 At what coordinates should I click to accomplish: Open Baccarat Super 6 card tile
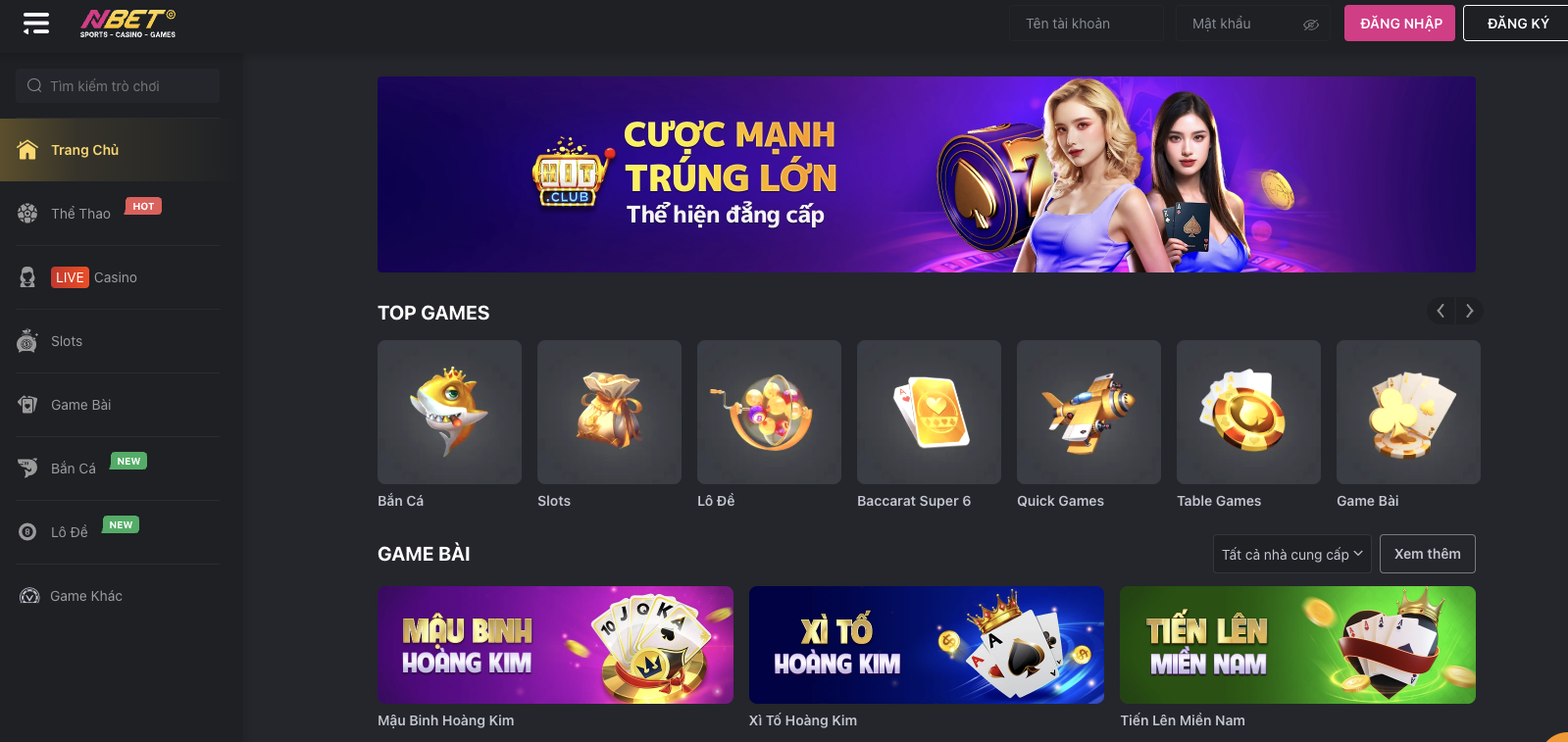929,412
